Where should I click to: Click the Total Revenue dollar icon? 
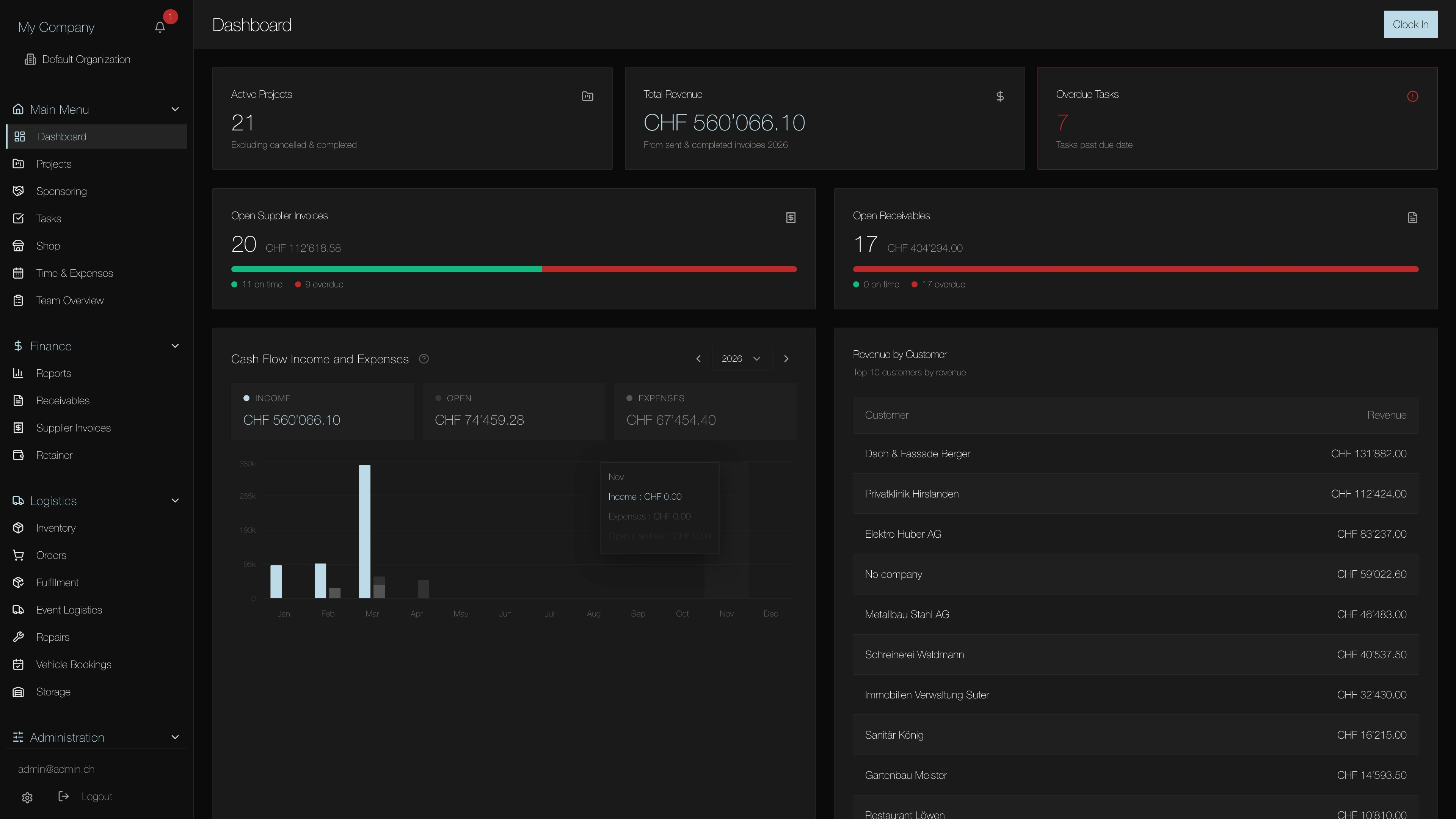[1000, 96]
